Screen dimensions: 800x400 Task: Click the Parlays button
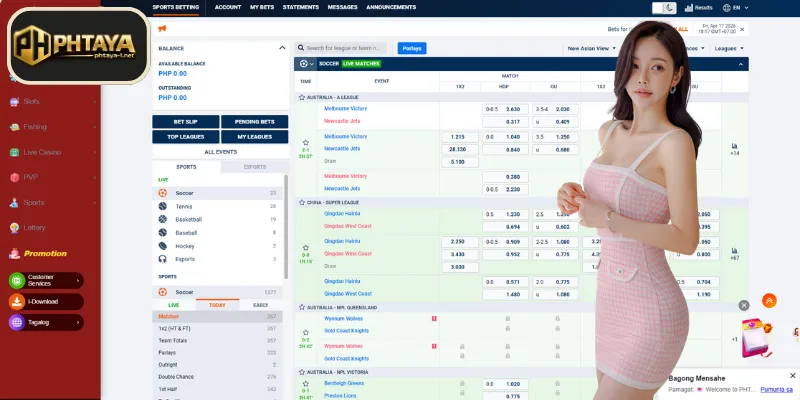(x=412, y=48)
